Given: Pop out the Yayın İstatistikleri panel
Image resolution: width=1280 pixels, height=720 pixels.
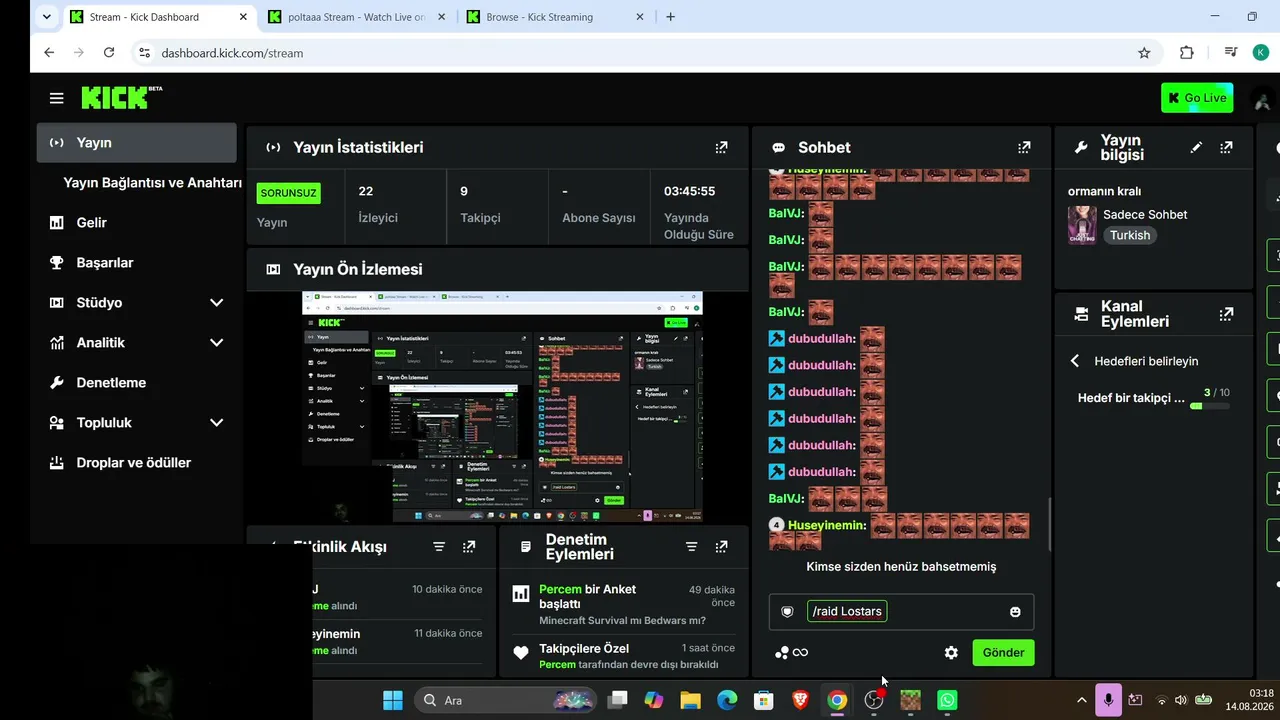Looking at the screenshot, I should pos(721,147).
